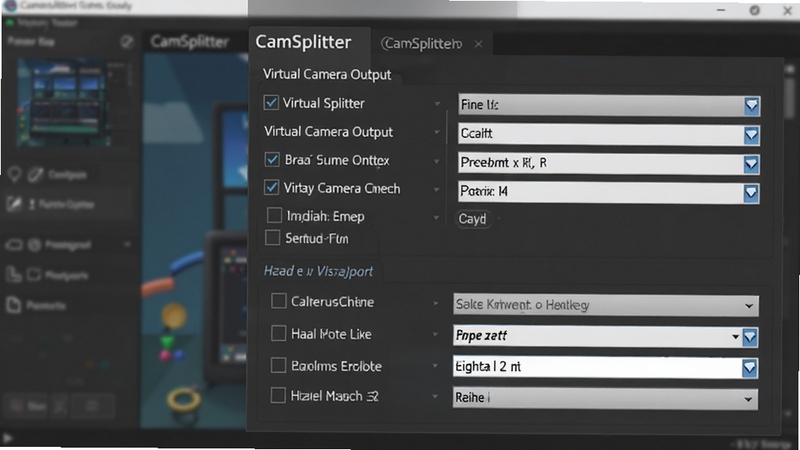Check the Hzarel Maach 32 checkbox
Viewport: 800px width, 450px height.
pos(278,395)
